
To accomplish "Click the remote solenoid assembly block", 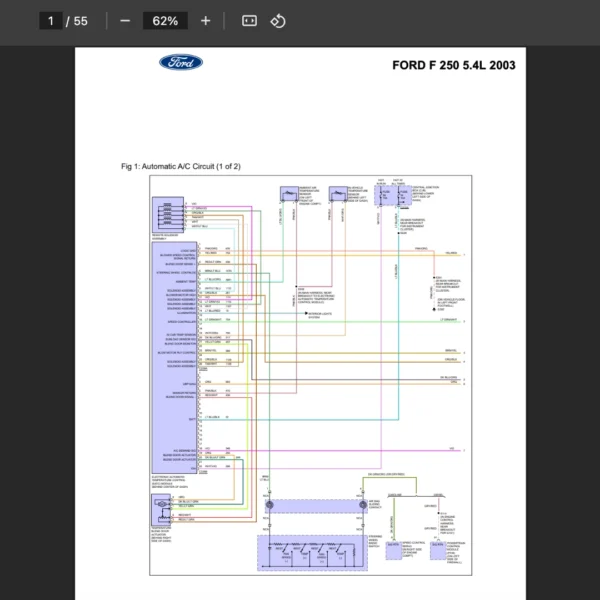I will click(168, 215).
